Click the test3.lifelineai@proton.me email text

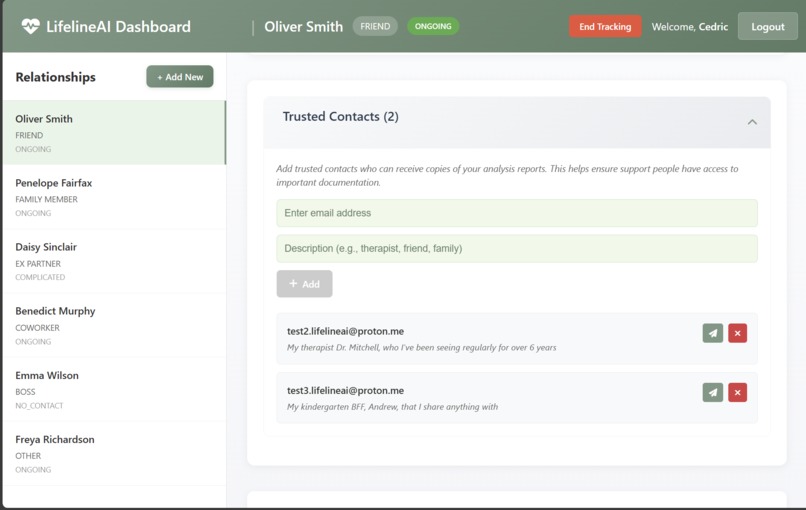pyautogui.click(x=345, y=390)
